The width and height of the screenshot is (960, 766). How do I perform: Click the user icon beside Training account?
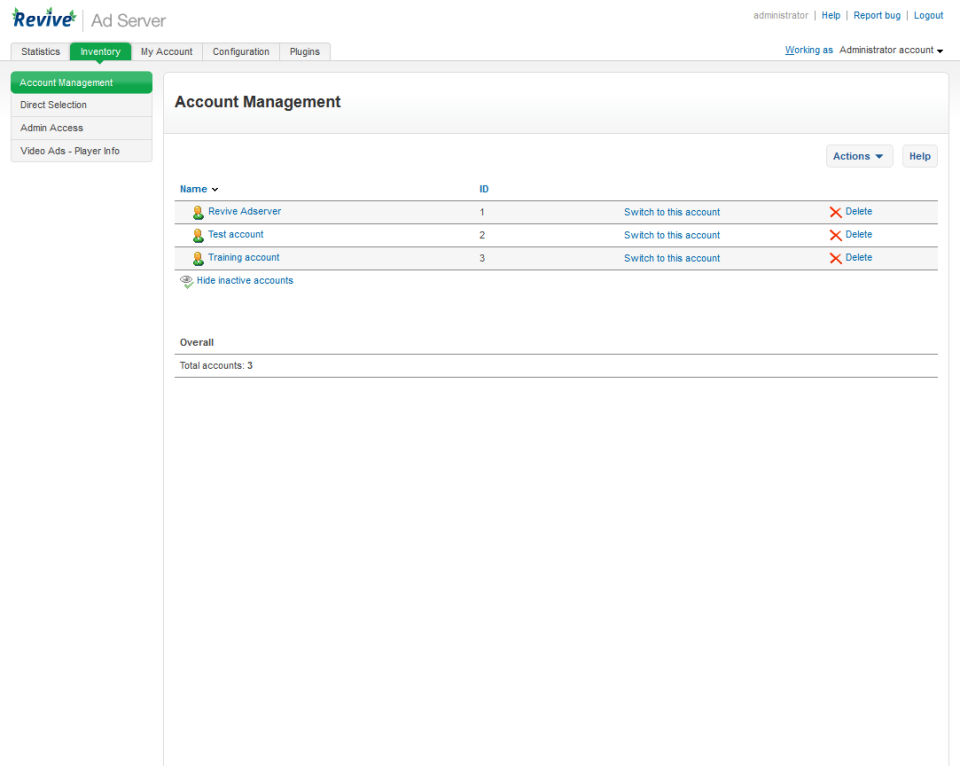[198, 258]
